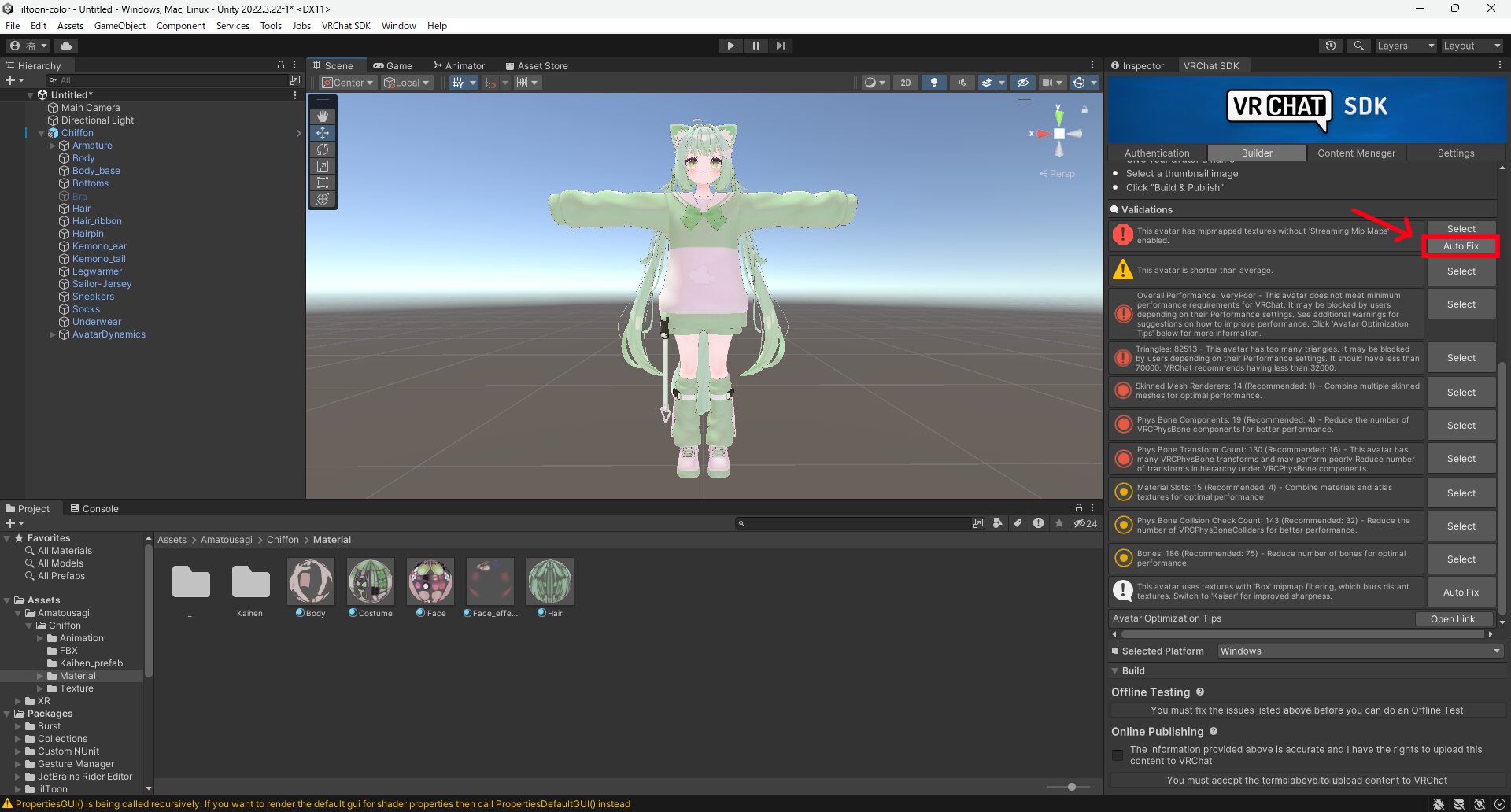Toggle scene lighting on or off
Screen dimensions: 1511x812
(x=934, y=82)
